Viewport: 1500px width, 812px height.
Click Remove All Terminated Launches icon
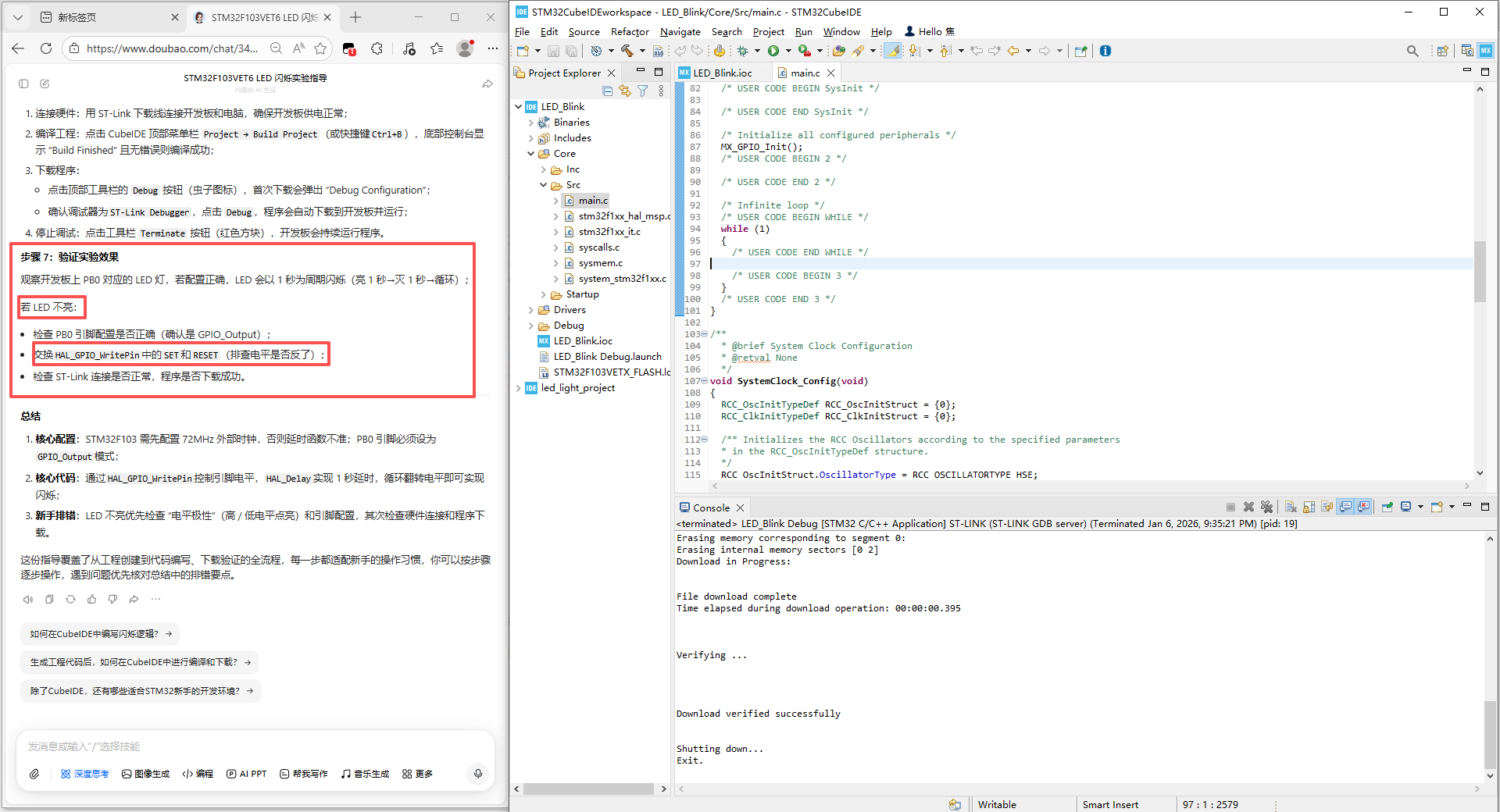(1267, 507)
